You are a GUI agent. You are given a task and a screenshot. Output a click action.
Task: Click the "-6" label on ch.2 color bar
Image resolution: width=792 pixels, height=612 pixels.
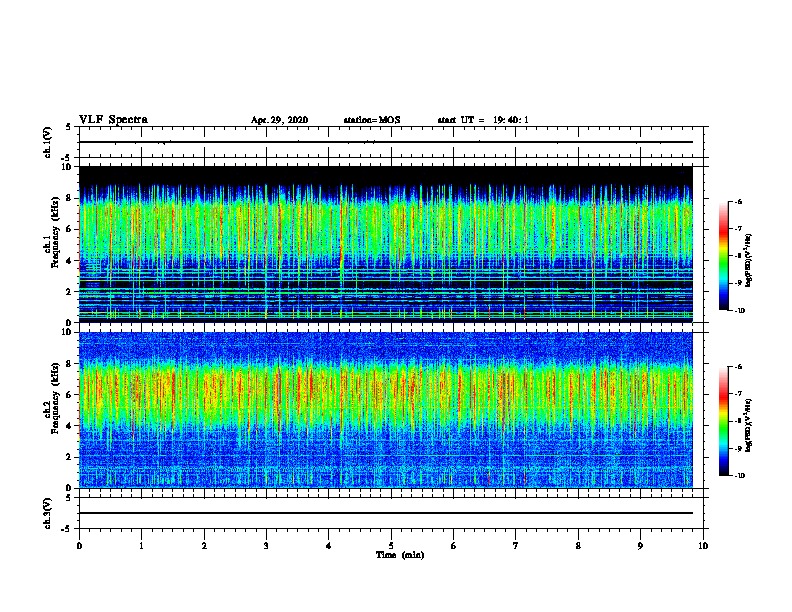738,367
